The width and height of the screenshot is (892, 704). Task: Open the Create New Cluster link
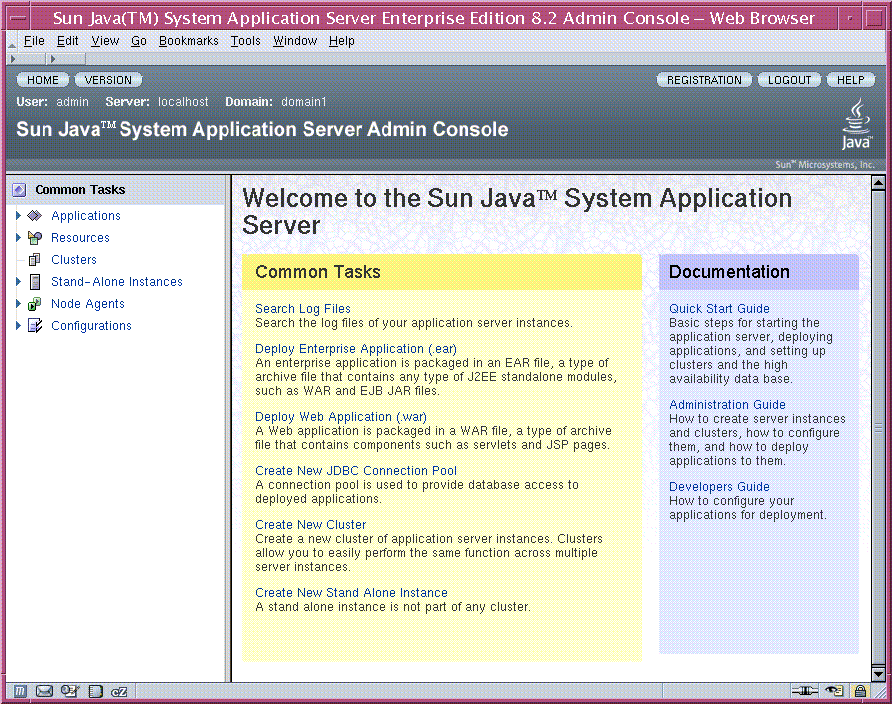311,525
